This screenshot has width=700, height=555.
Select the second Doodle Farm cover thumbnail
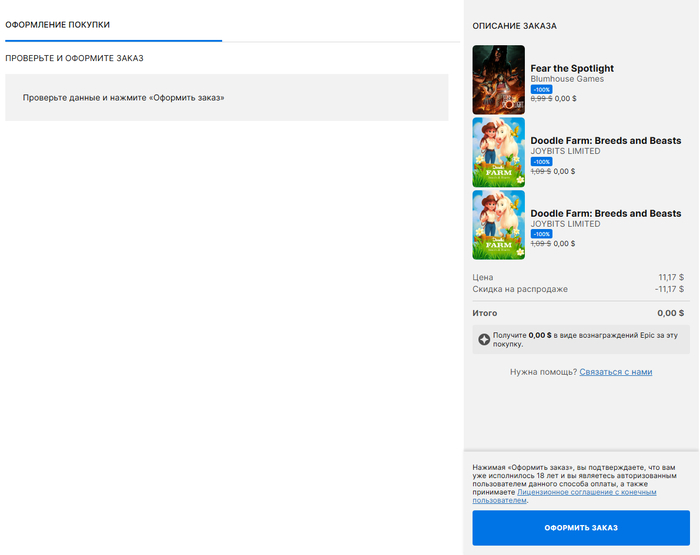[x=498, y=225]
